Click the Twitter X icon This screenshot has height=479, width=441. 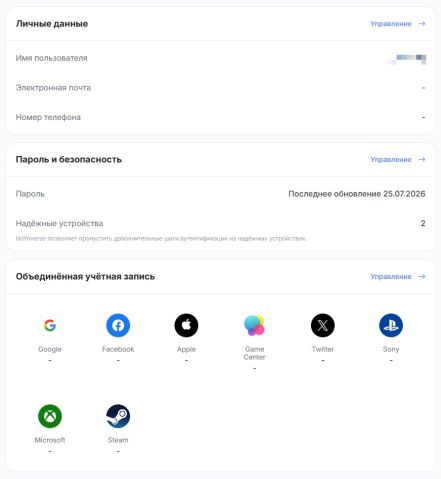[323, 325]
